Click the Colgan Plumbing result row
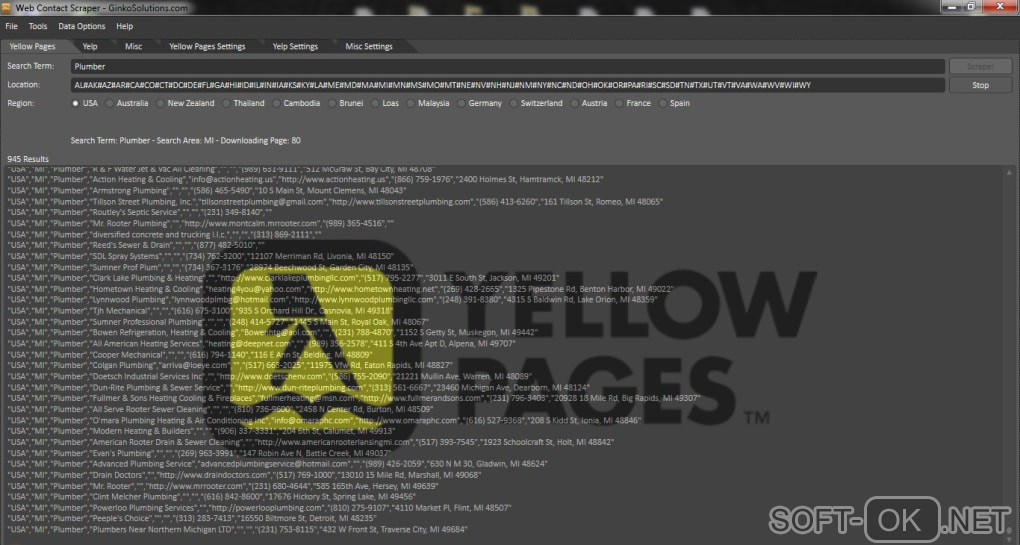 (x=230, y=366)
